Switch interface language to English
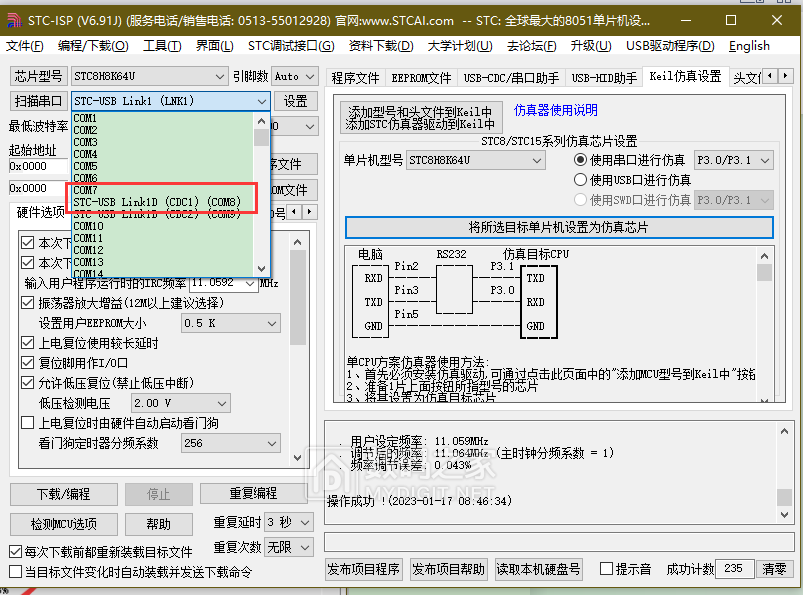The width and height of the screenshot is (803, 595). click(749, 45)
